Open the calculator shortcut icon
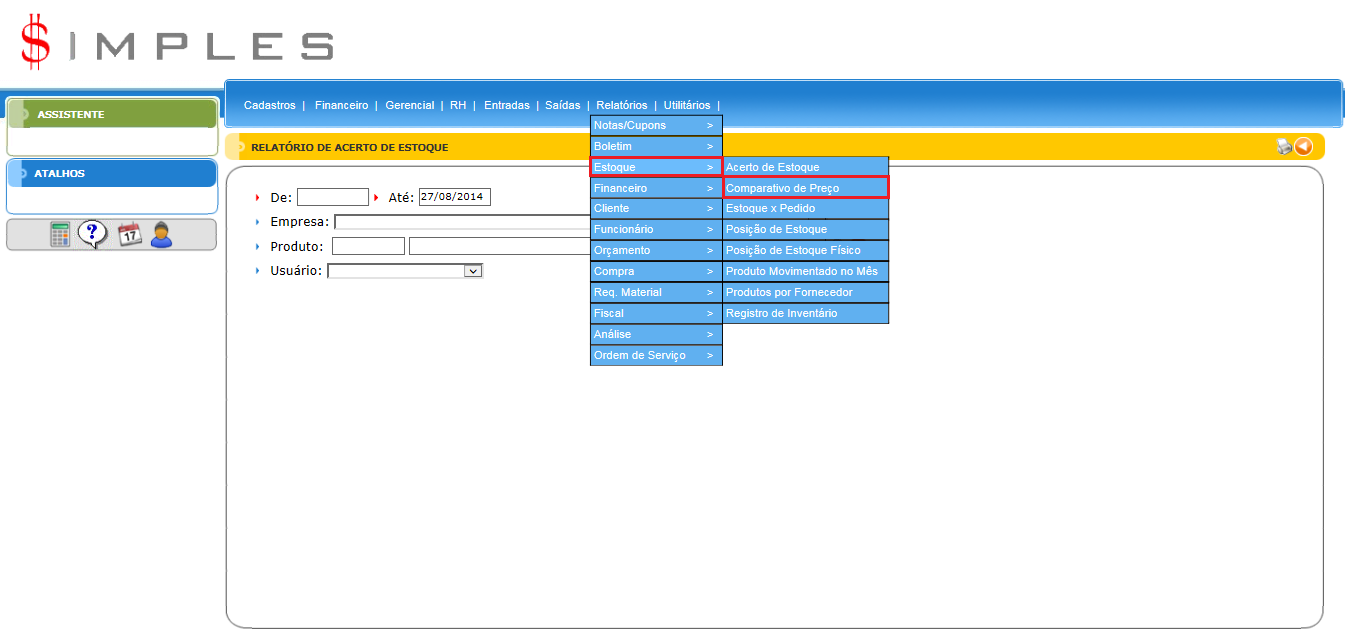The height and width of the screenshot is (634, 1345). tap(61, 235)
